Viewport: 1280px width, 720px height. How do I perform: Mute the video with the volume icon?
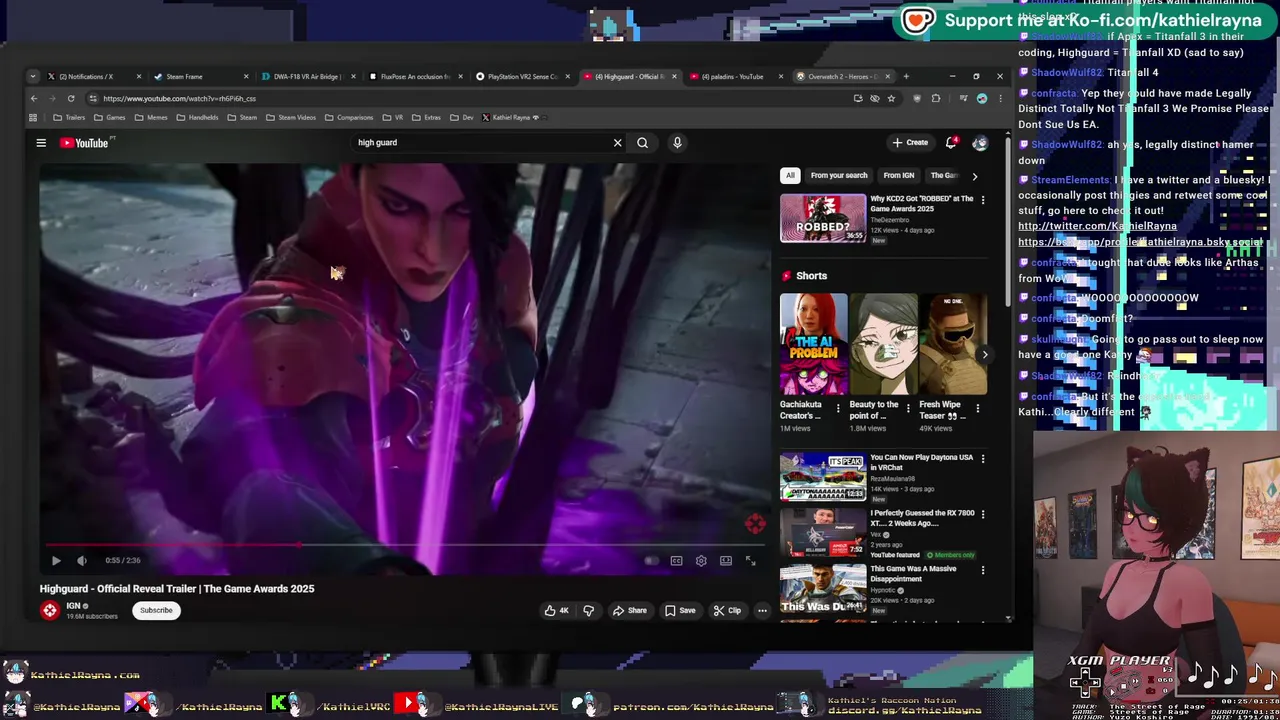point(82,561)
